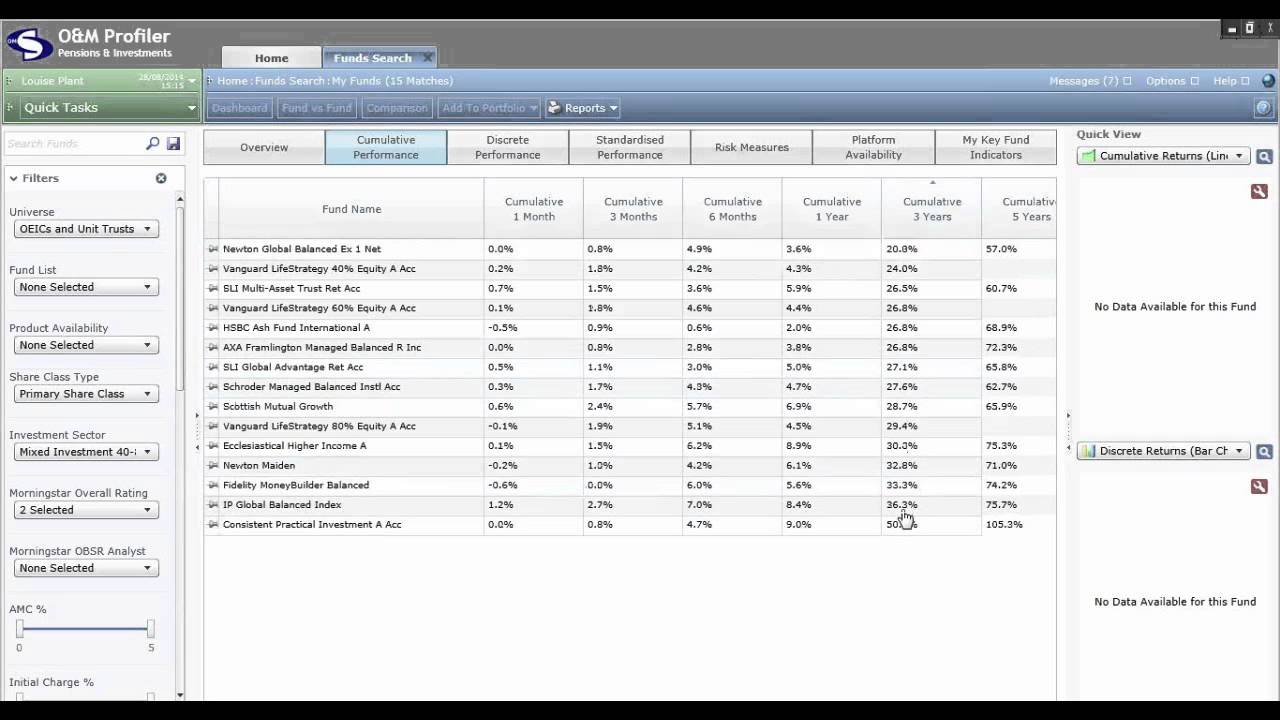Select the Platform Availability tab
Viewport: 1280px width, 720px height.
[873, 147]
